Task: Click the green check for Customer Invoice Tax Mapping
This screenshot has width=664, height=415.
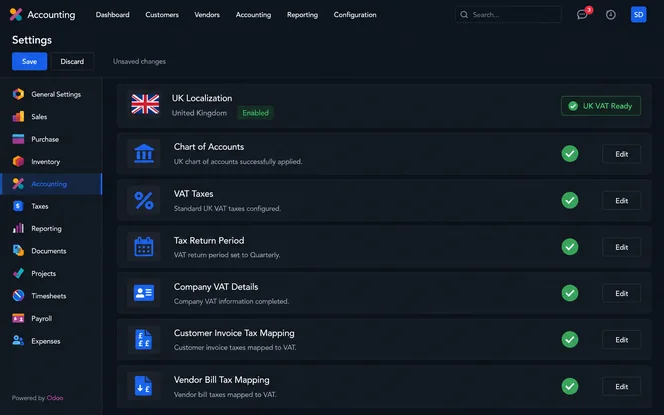Action: point(570,340)
